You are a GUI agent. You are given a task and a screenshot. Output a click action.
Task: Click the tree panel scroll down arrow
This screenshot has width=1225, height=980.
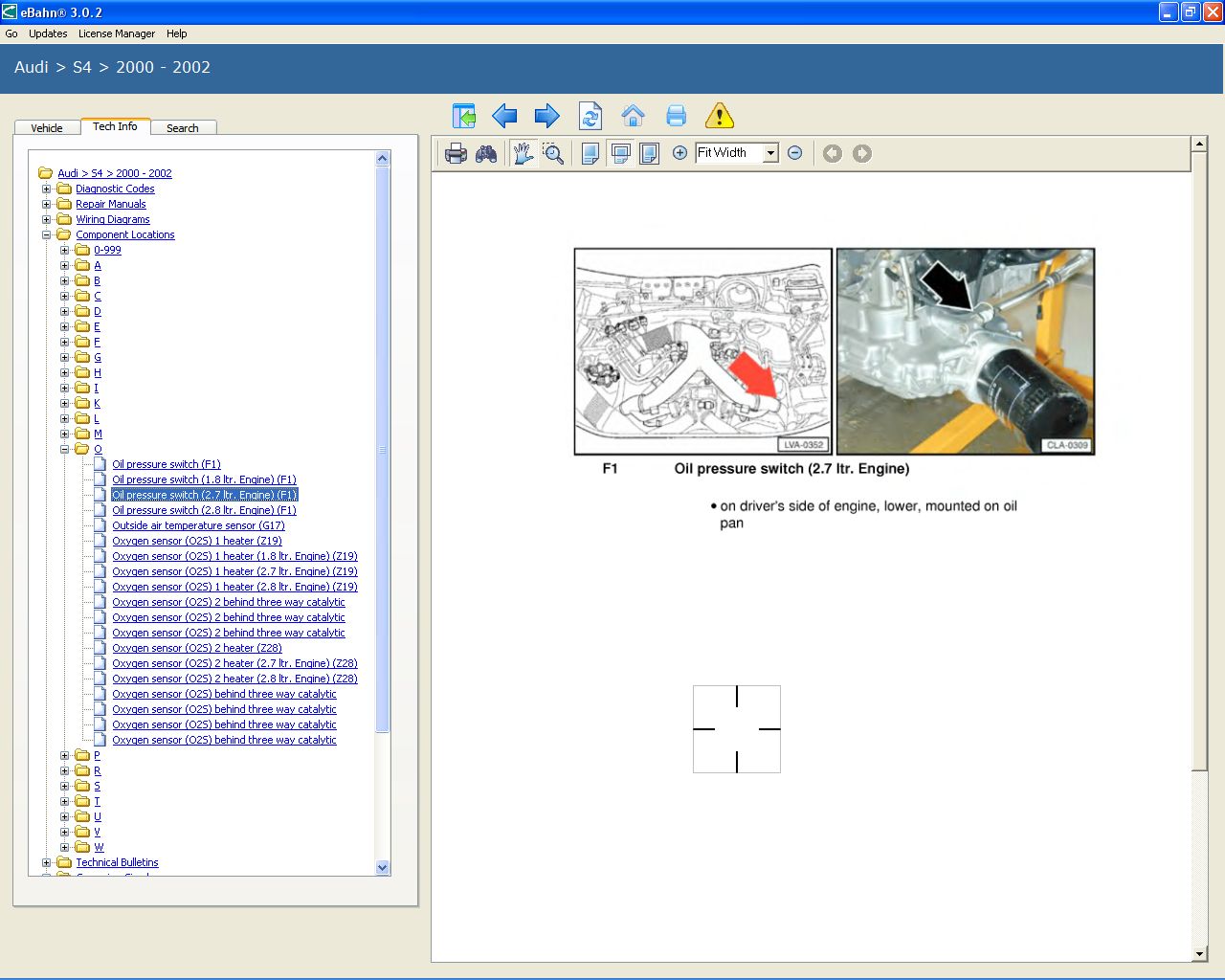tap(383, 868)
